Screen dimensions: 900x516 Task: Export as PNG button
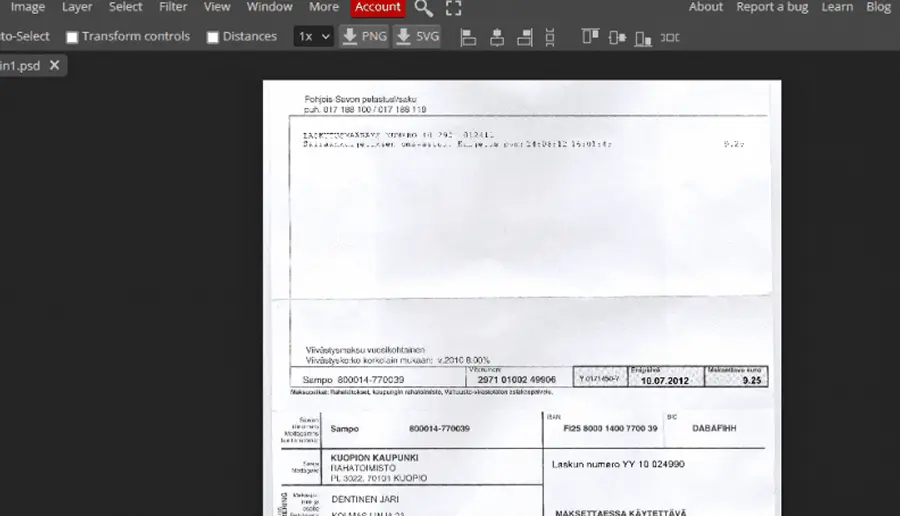click(x=364, y=37)
